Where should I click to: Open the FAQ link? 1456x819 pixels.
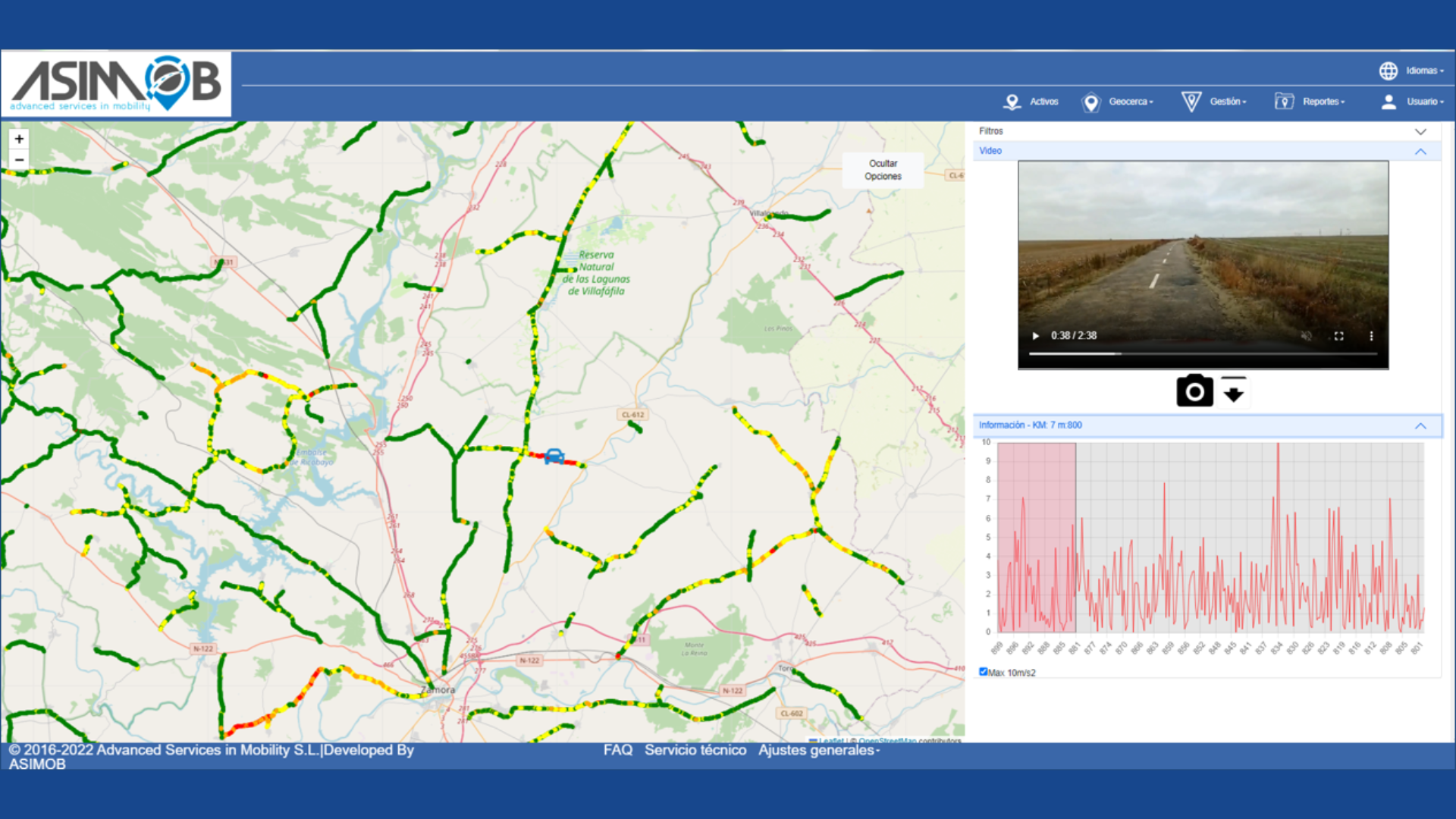pyautogui.click(x=617, y=750)
